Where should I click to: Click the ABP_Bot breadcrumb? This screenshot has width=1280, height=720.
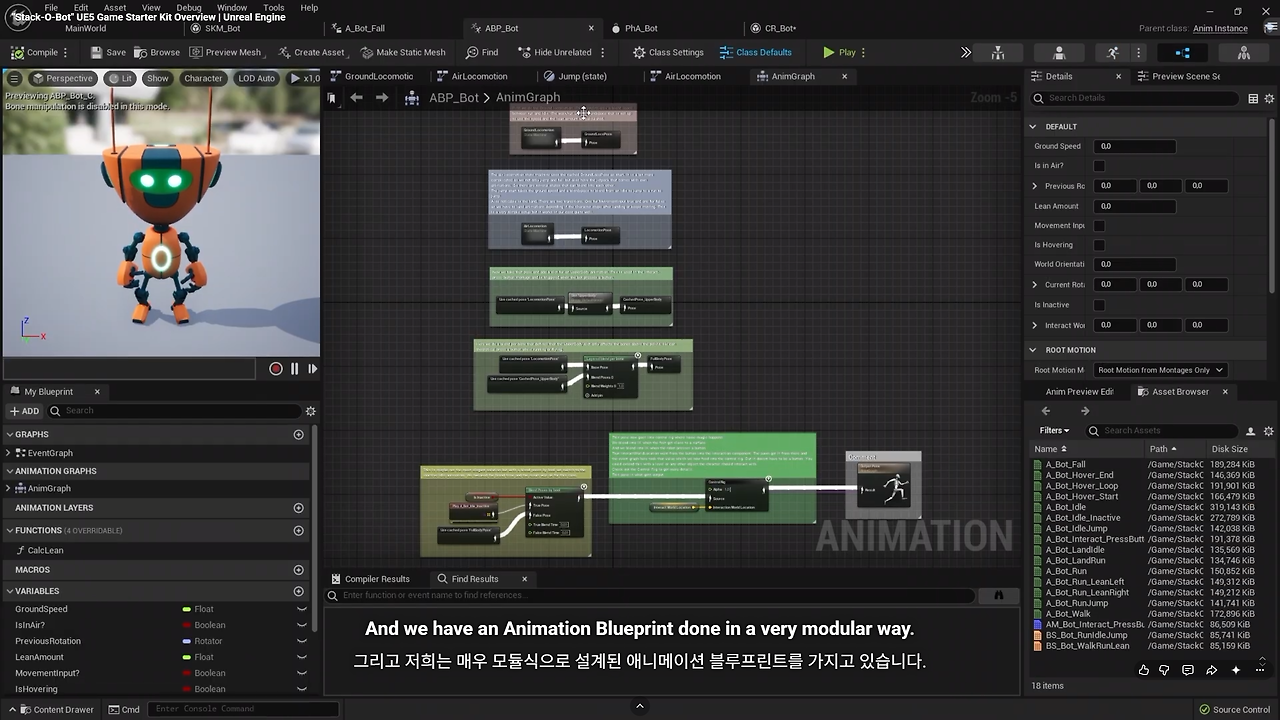(x=454, y=98)
